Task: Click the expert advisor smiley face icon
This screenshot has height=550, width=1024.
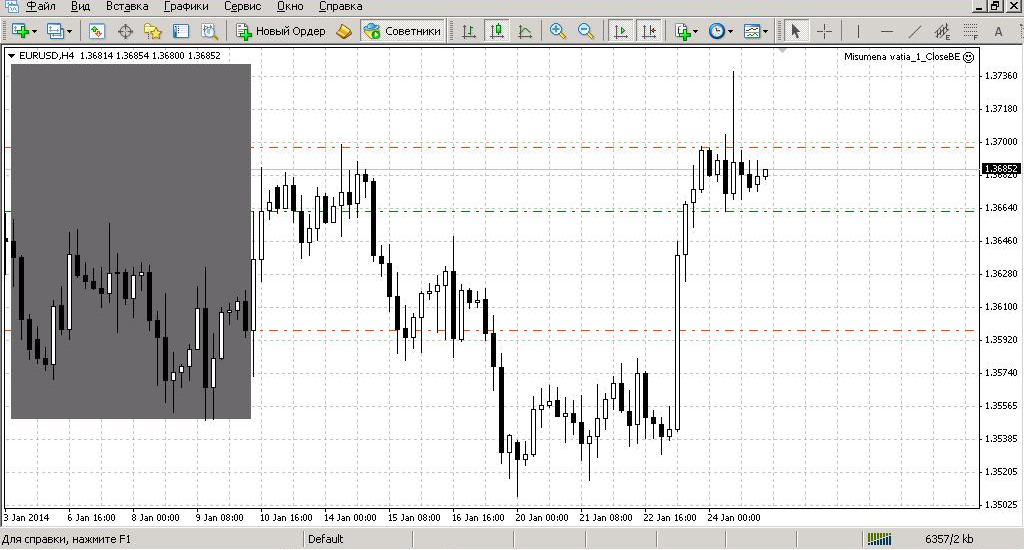Action: coord(969,57)
